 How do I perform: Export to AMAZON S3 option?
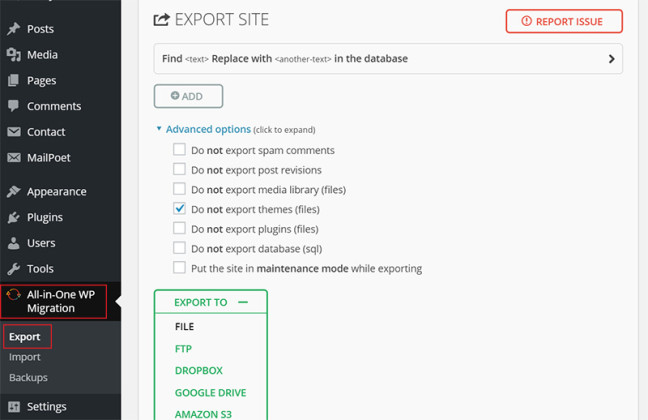click(x=203, y=414)
